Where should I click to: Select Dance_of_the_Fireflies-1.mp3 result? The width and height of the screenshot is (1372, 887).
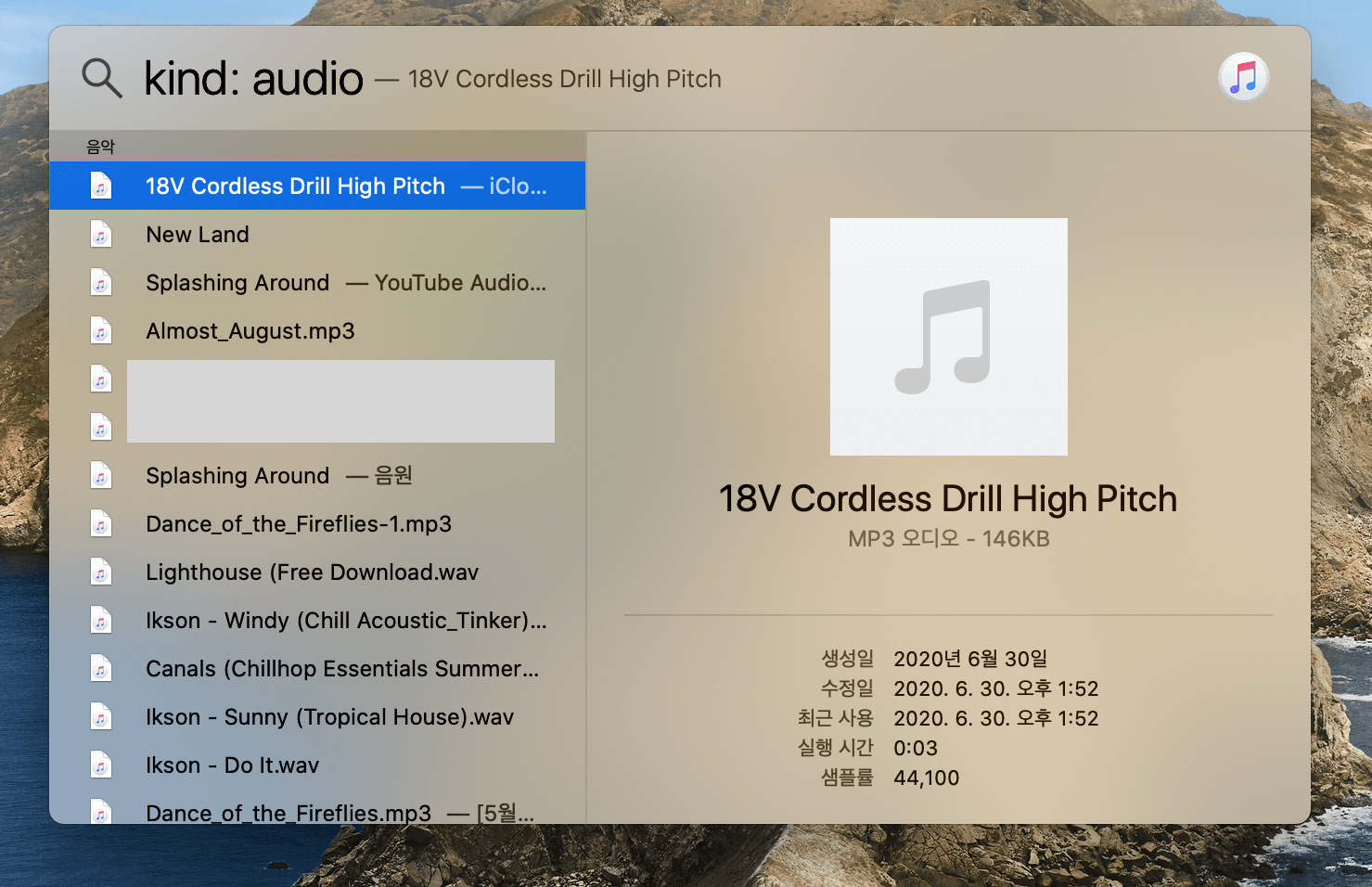point(317,523)
